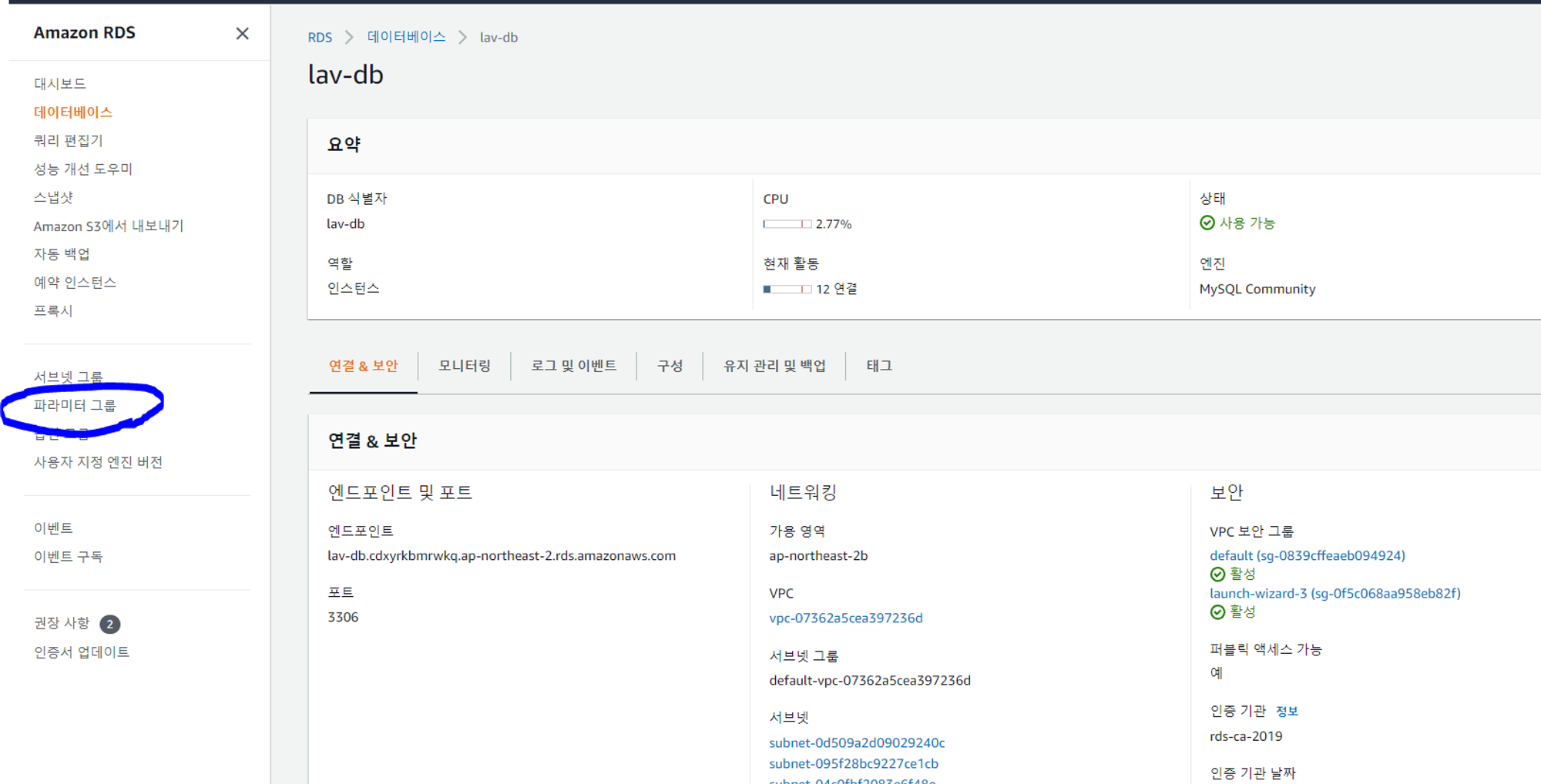Image resolution: width=1541 pixels, height=784 pixels.
Task: Open Amazon S3에서 내보내기 in the sidebar
Action: (109, 226)
